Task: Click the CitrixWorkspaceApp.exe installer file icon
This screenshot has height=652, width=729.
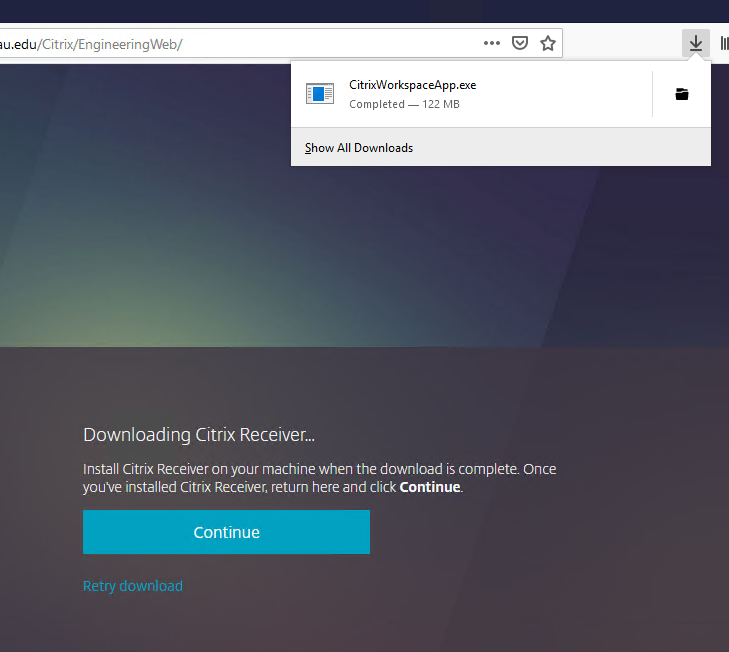Action: click(320, 94)
